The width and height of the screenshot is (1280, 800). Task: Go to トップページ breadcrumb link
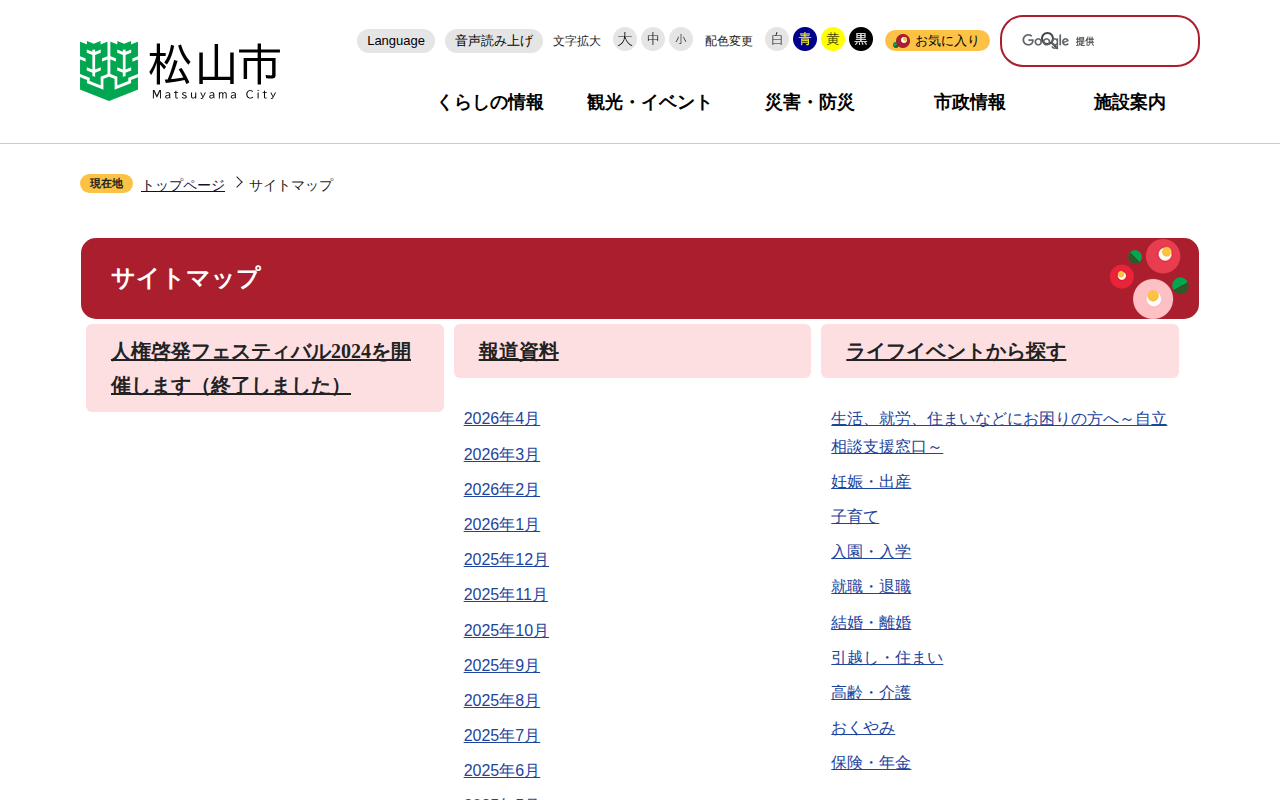pyautogui.click(x=183, y=185)
